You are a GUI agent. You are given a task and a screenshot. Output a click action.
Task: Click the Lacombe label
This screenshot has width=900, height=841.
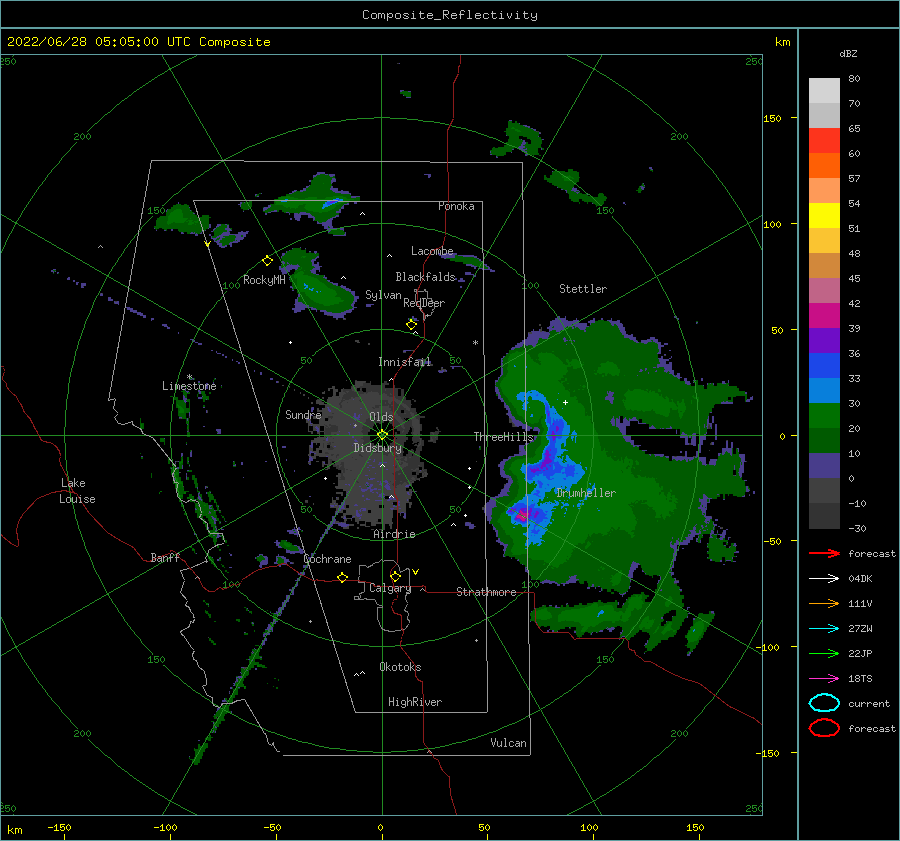click(x=432, y=251)
